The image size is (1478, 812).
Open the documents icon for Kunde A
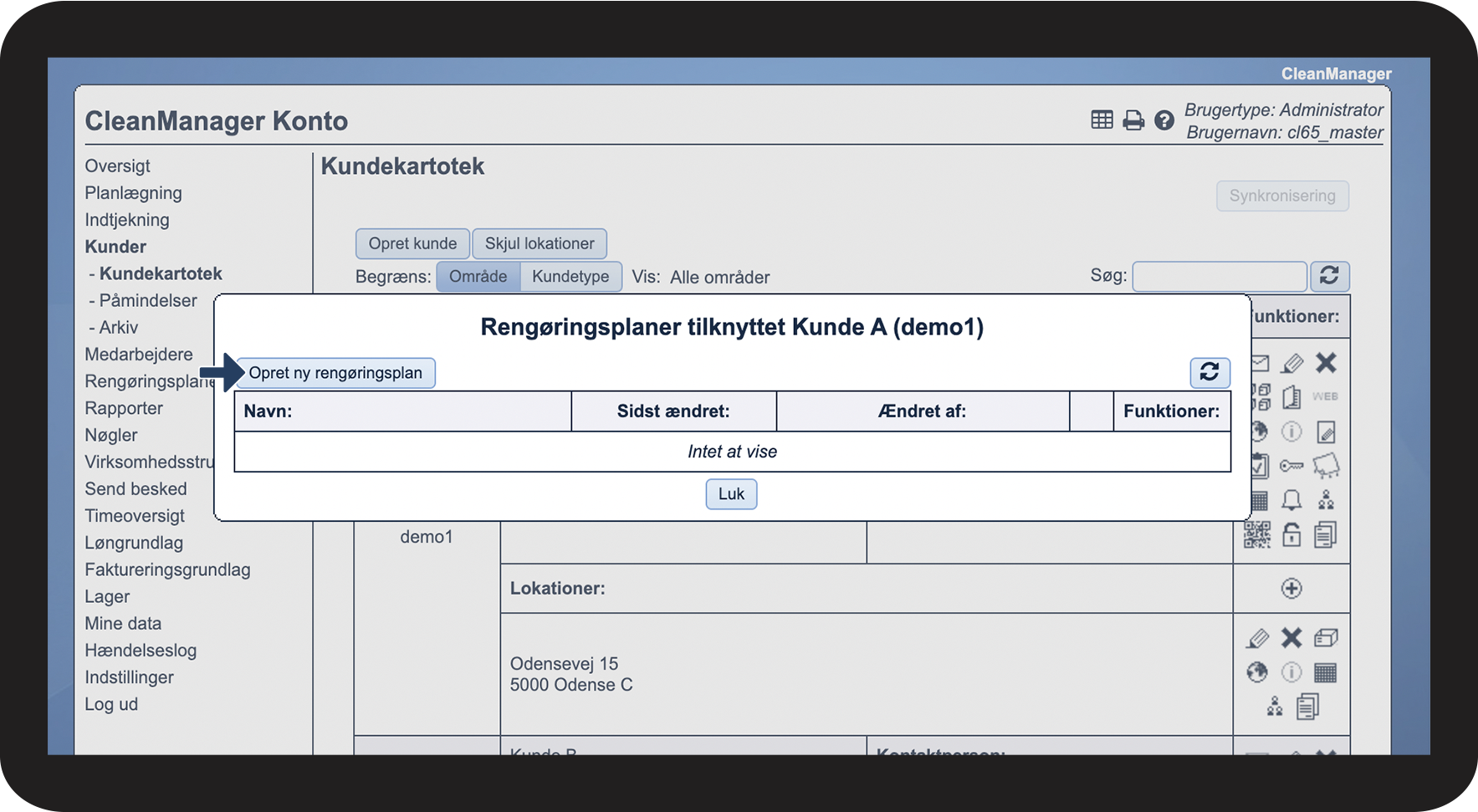point(1326,534)
